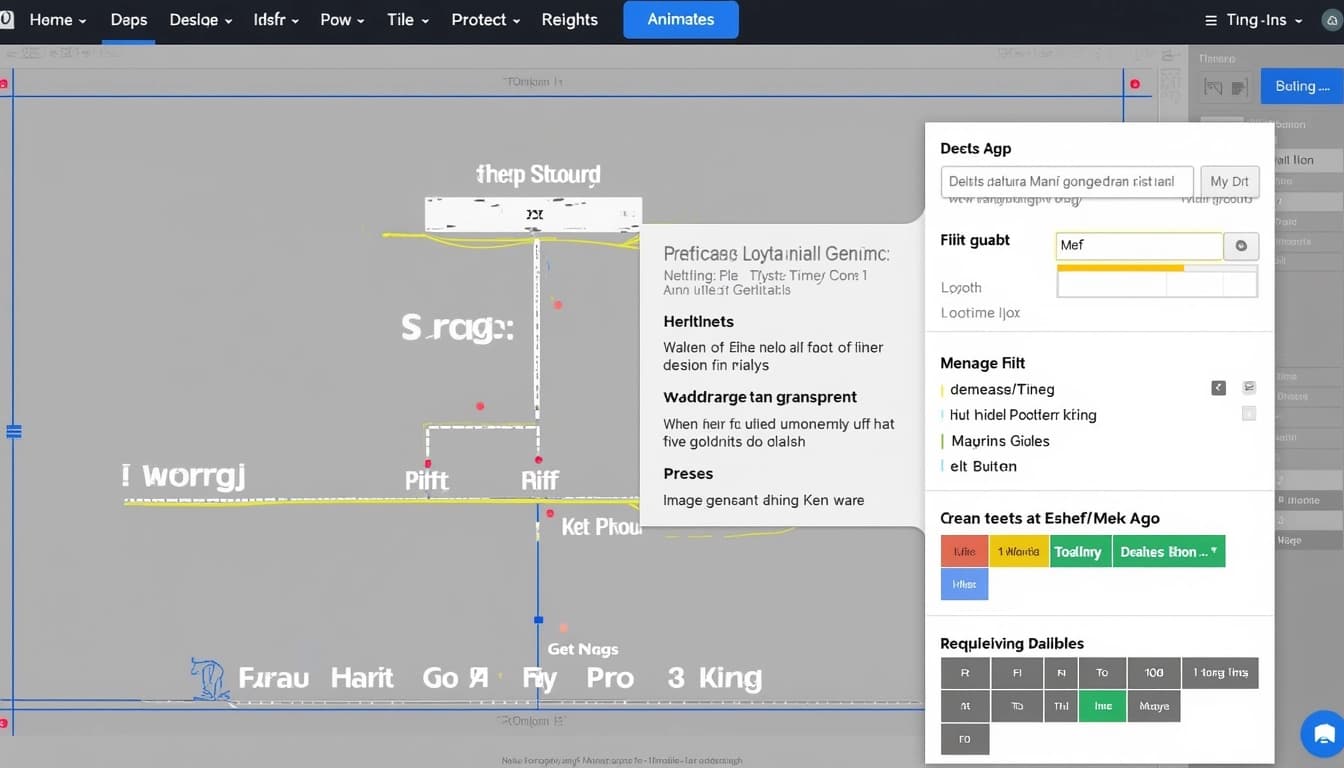
Task: Click the blue Animates button
Action: pyautogui.click(x=680, y=20)
